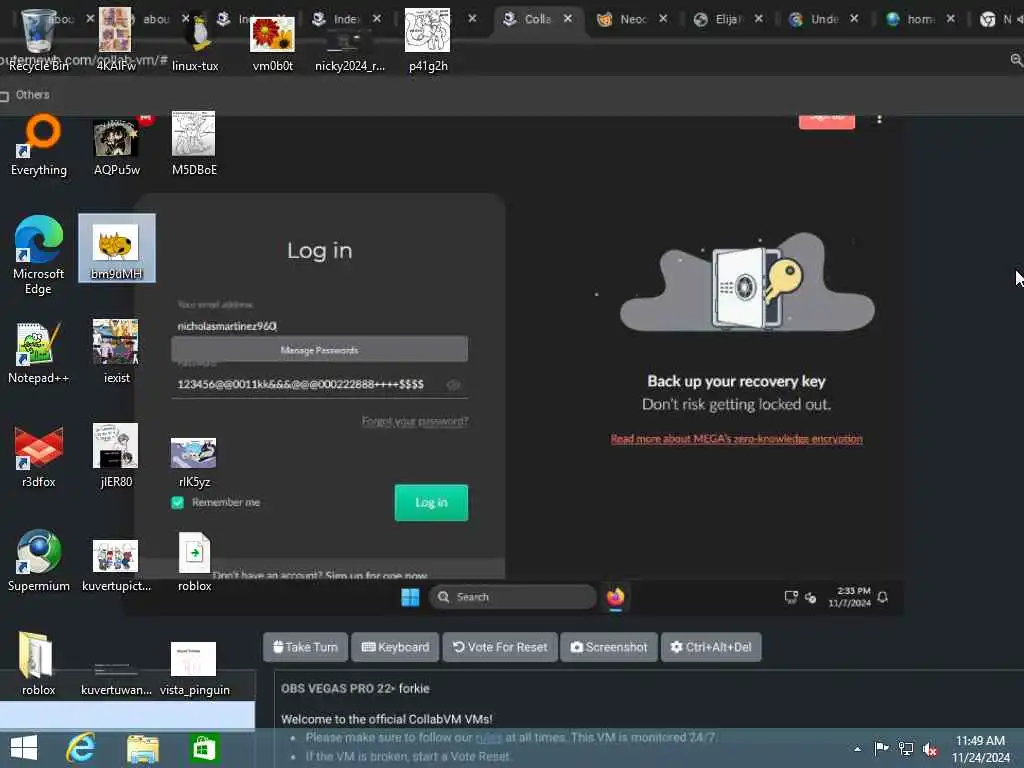Open File Explorer from taskbar

(142, 748)
